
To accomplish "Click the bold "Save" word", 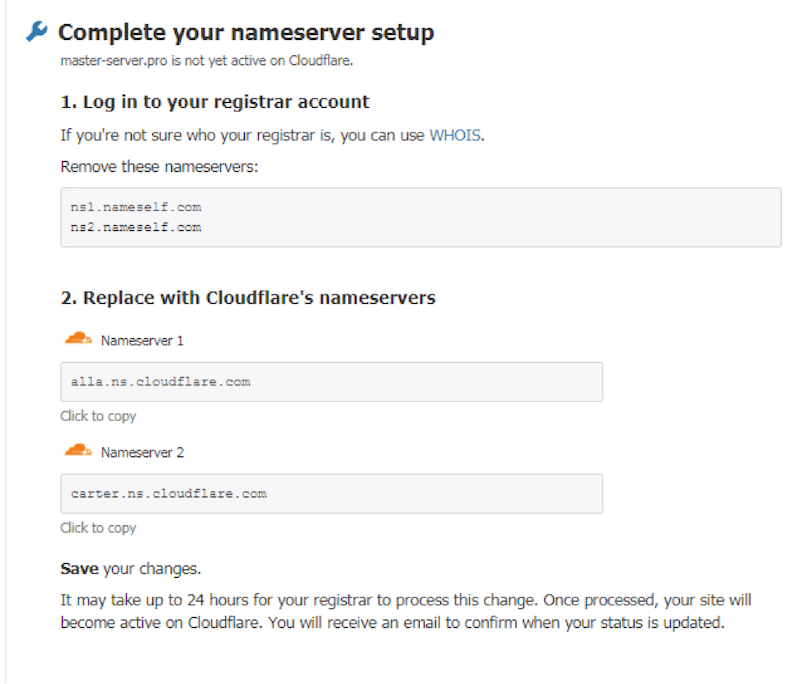I will tap(79, 569).
